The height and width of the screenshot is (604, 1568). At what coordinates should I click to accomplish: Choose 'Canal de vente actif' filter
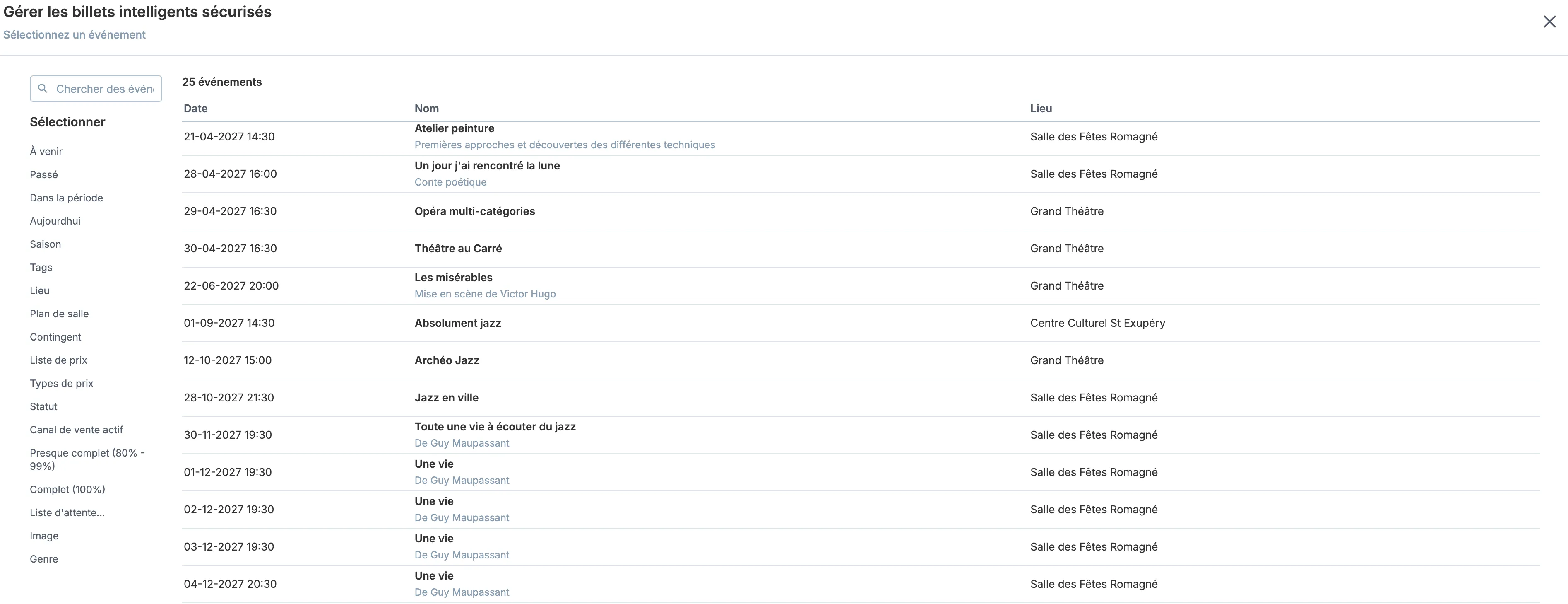[76, 429]
